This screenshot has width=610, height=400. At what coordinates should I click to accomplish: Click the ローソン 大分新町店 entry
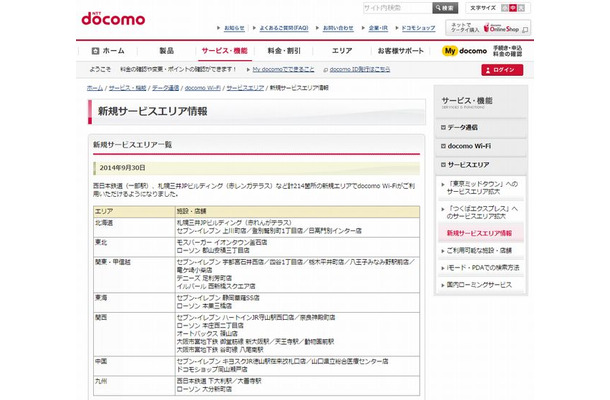coord(204,389)
